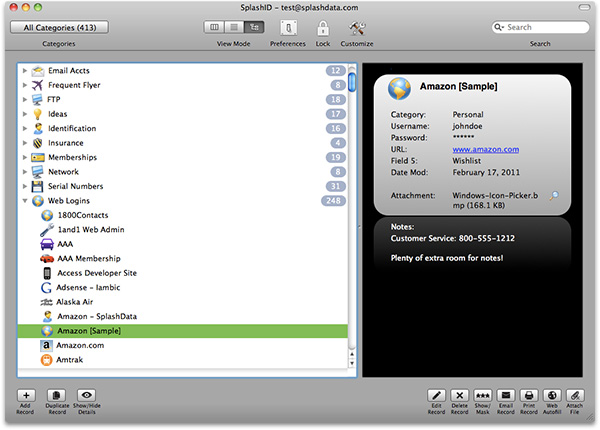Switch to column view mode
The image size is (600, 430).
214,27
